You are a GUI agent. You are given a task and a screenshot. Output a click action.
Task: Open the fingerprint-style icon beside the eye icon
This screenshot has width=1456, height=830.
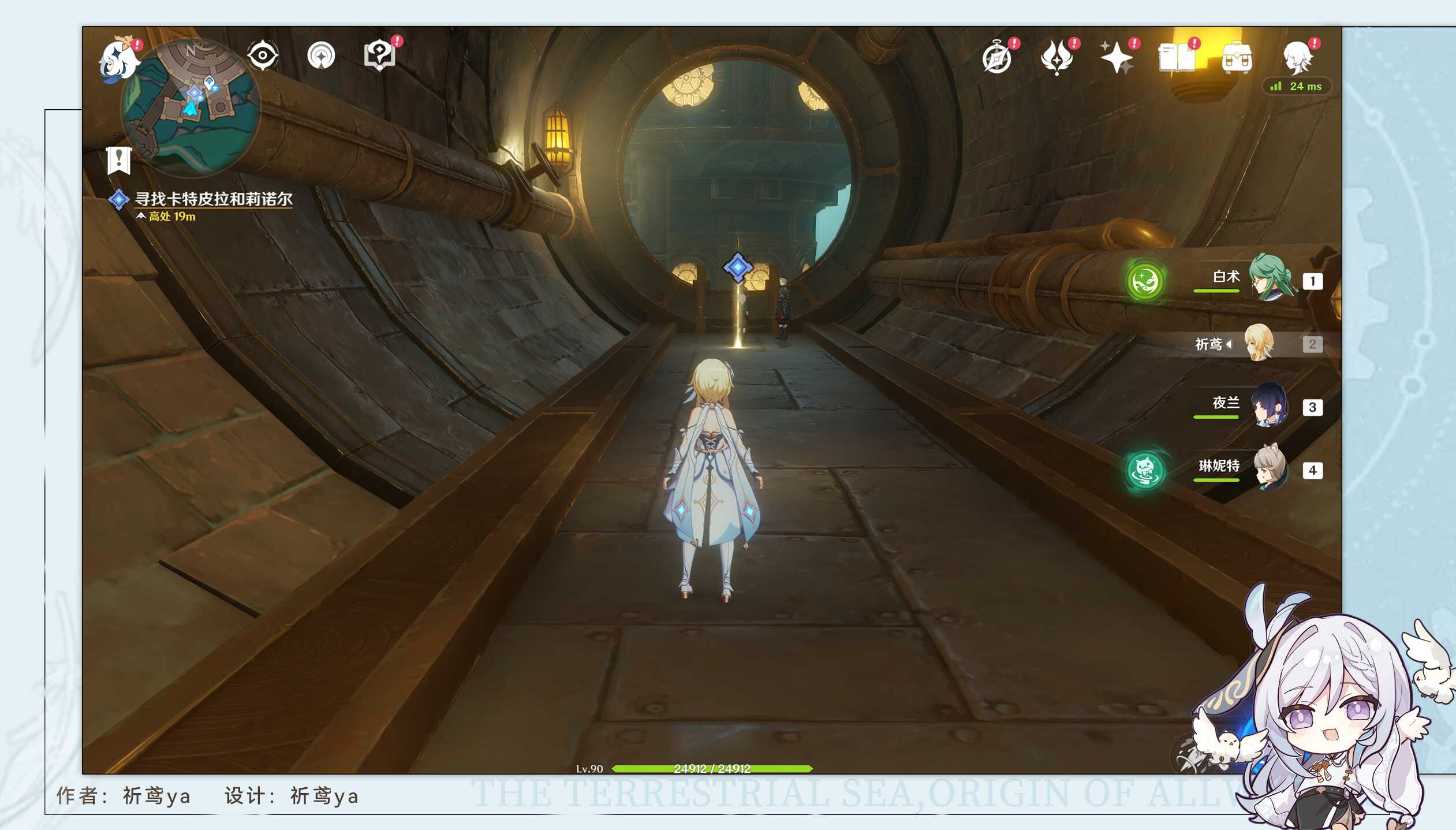point(321,56)
